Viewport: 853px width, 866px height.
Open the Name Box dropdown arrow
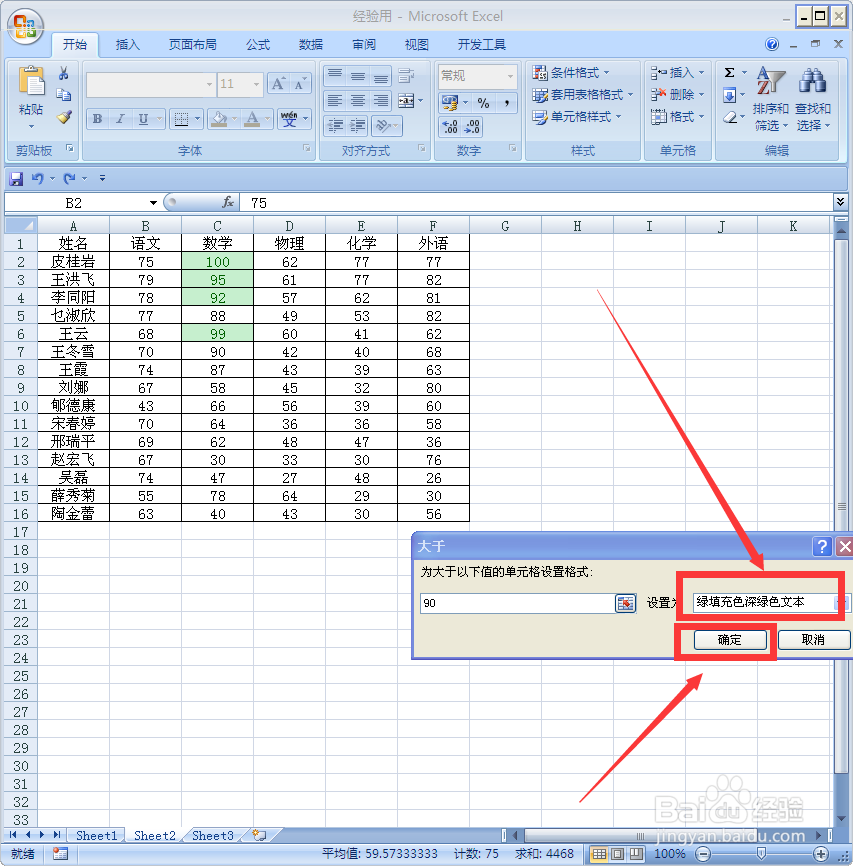click(153, 203)
